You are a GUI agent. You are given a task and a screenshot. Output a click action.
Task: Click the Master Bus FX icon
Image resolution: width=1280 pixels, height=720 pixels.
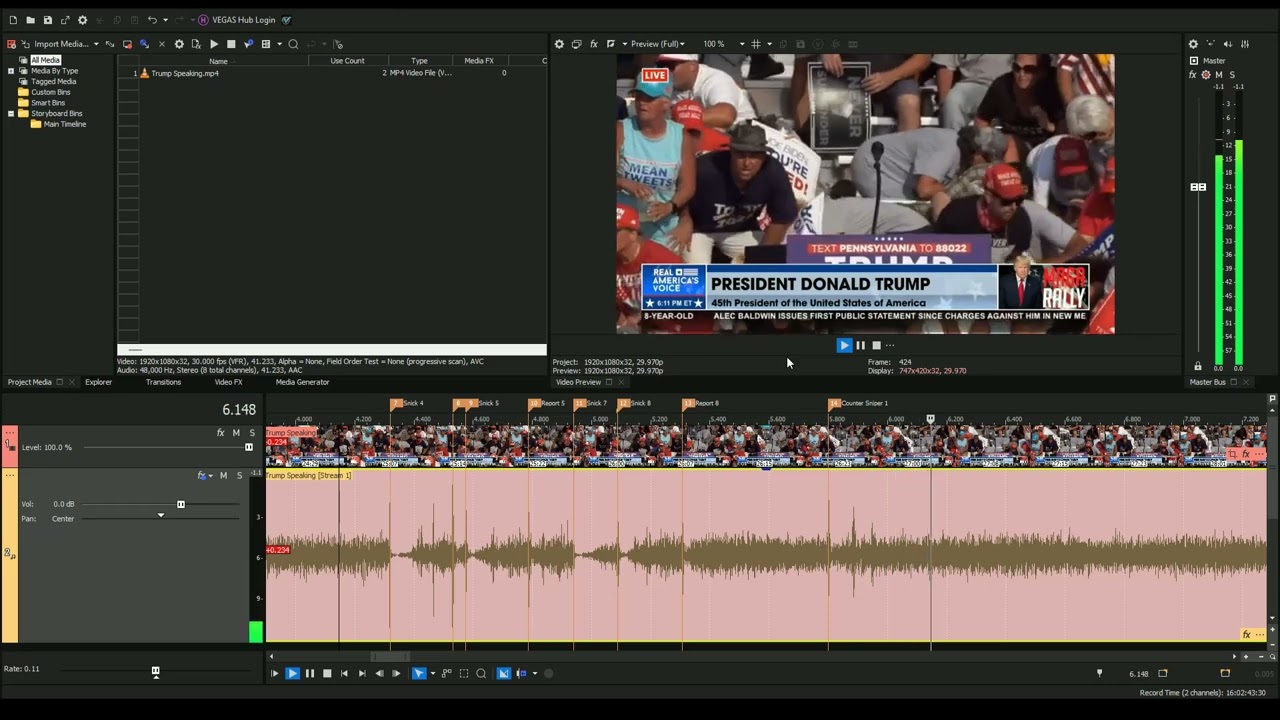click(1192, 75)
